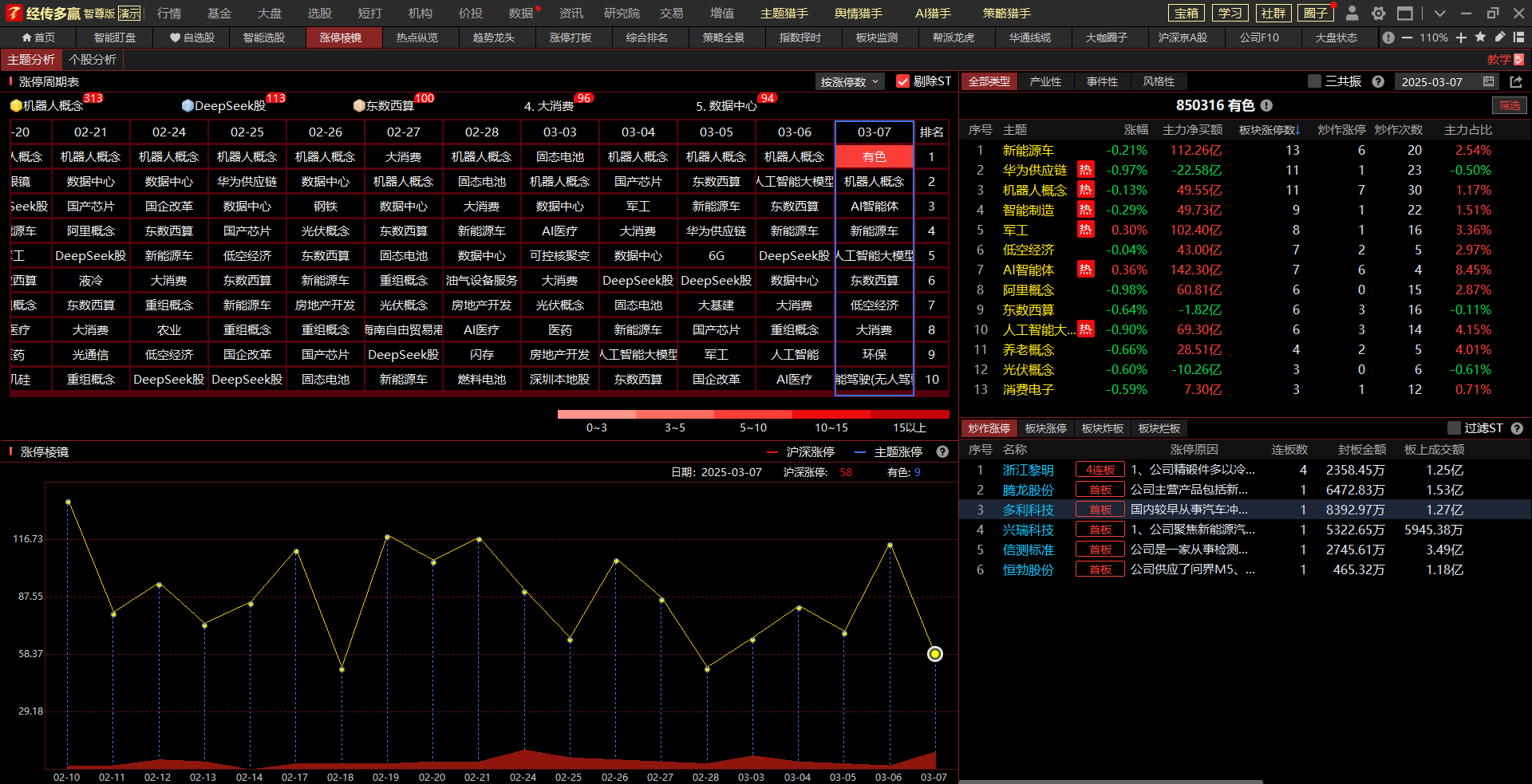This screenshot has height=784, width=1532.
Task: Switch to the 个股分析 tab
Action: click(93, 60)
